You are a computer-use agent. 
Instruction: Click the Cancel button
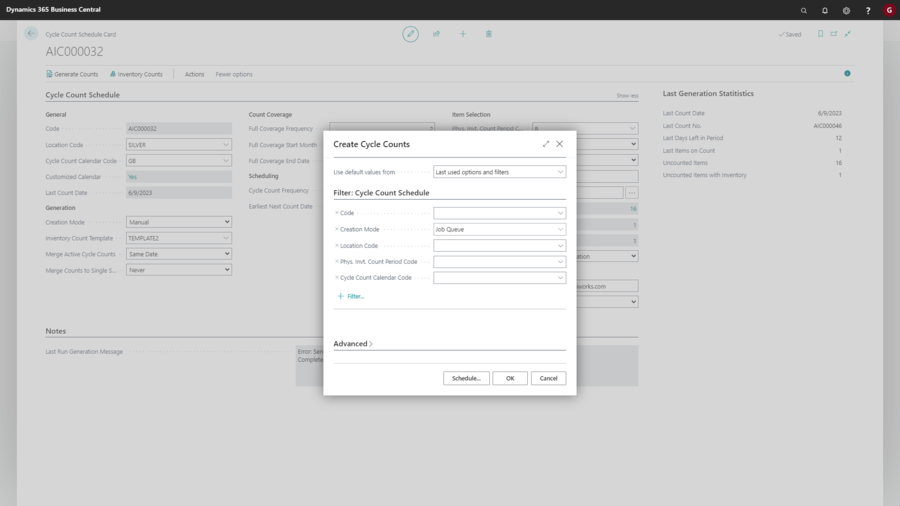[548, 378]
